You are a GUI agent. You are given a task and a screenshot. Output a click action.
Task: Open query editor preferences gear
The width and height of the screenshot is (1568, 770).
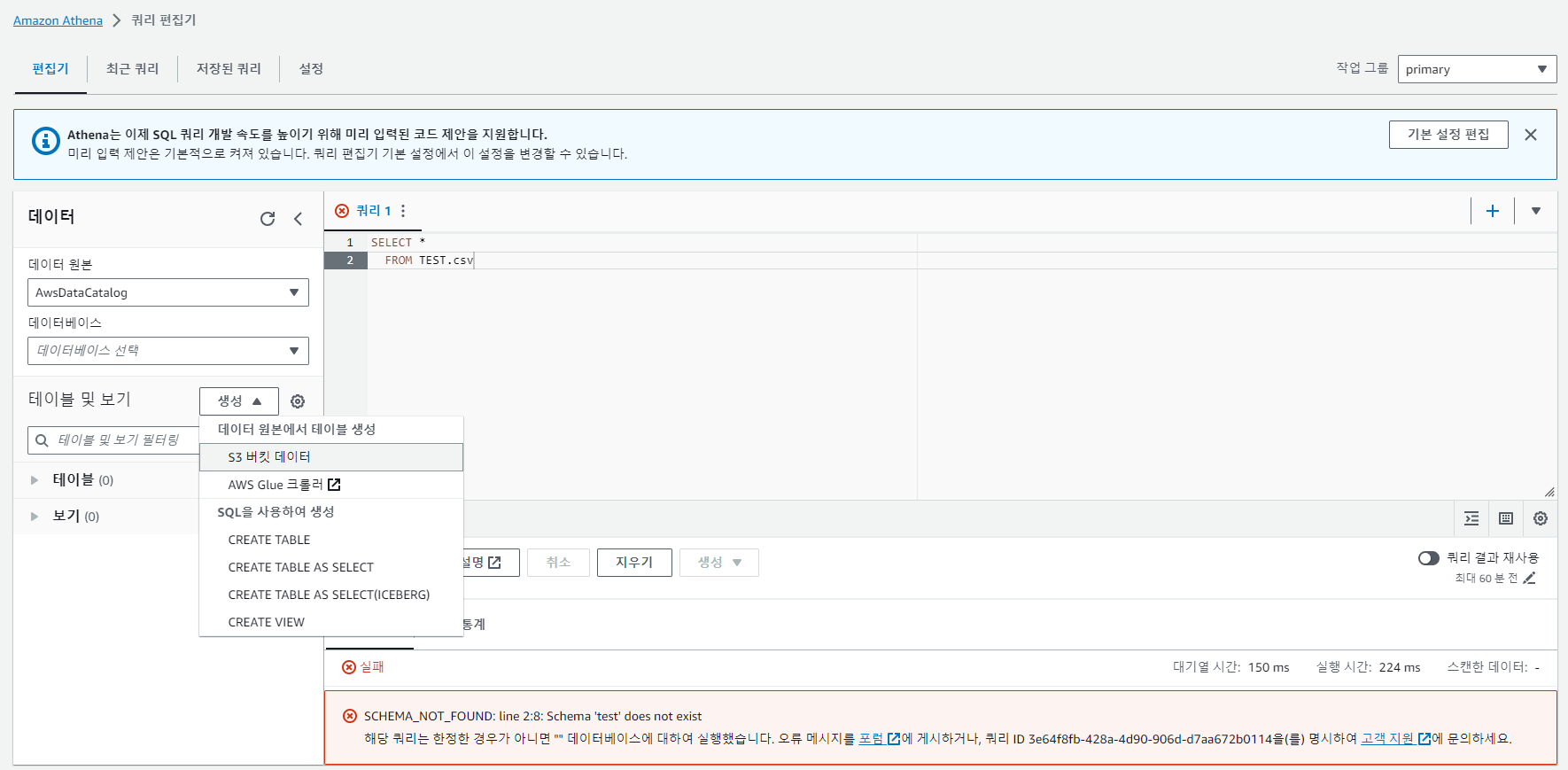point(1541,518)
